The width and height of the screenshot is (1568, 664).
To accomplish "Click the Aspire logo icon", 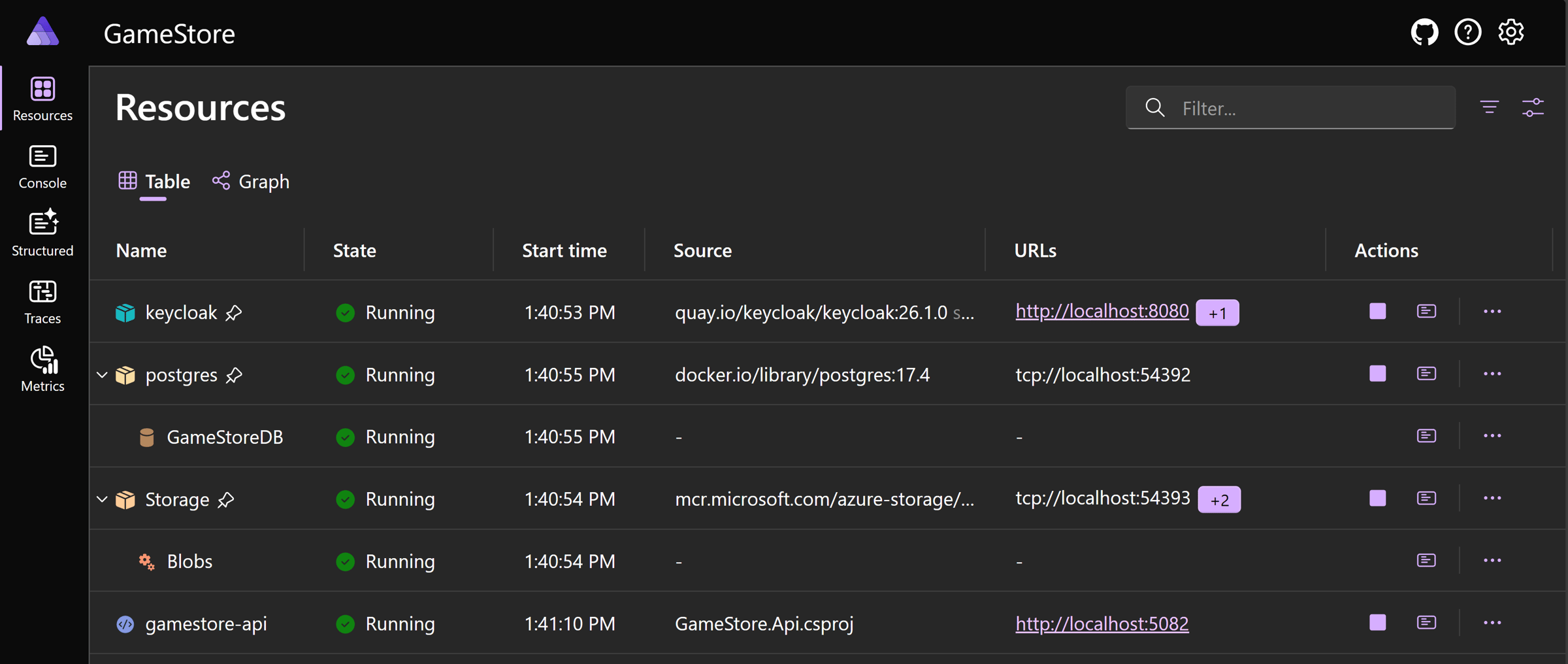I will click(x=43, y=32).
